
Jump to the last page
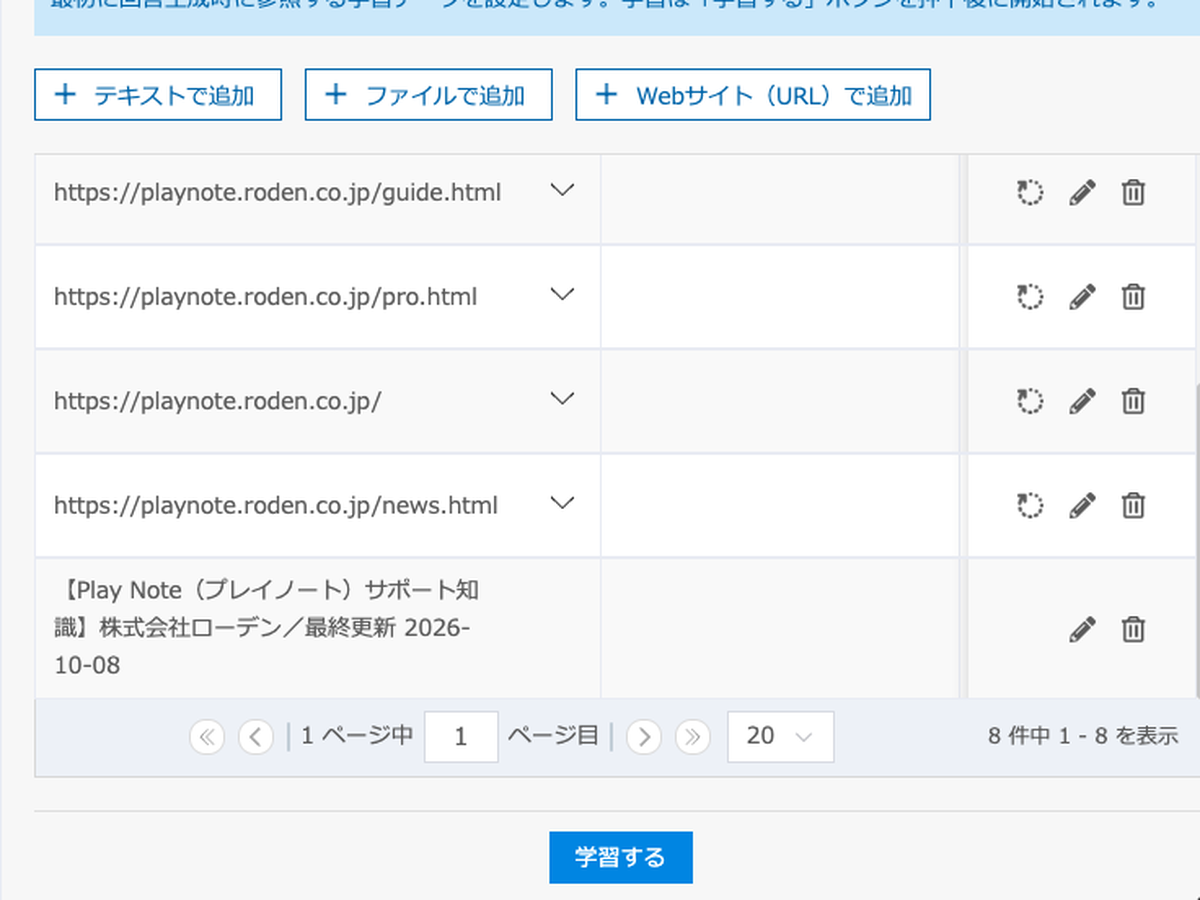(693, 737)
